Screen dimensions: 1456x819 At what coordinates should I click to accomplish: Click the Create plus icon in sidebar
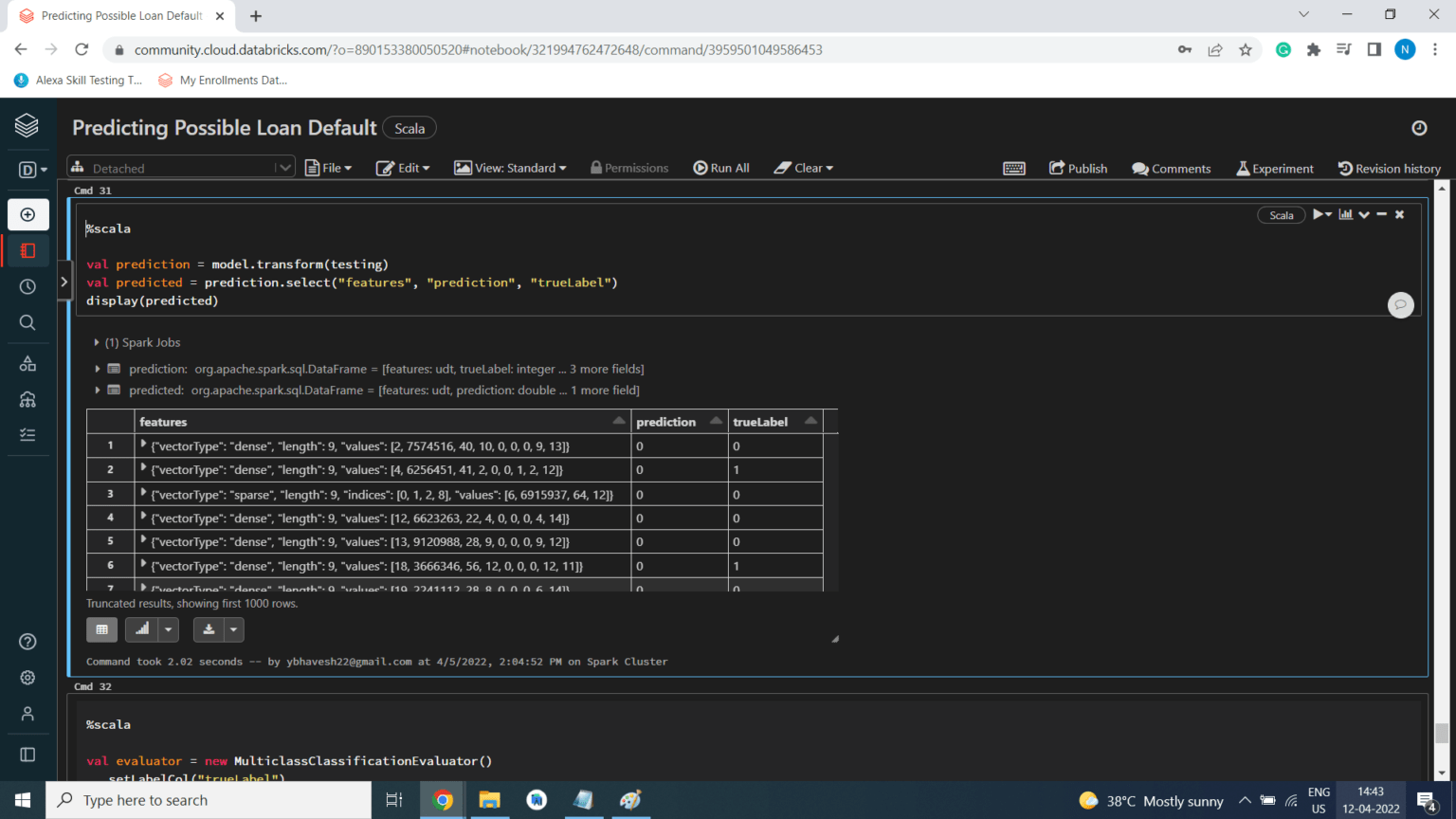pyautogui.click(x=27, y=215)
